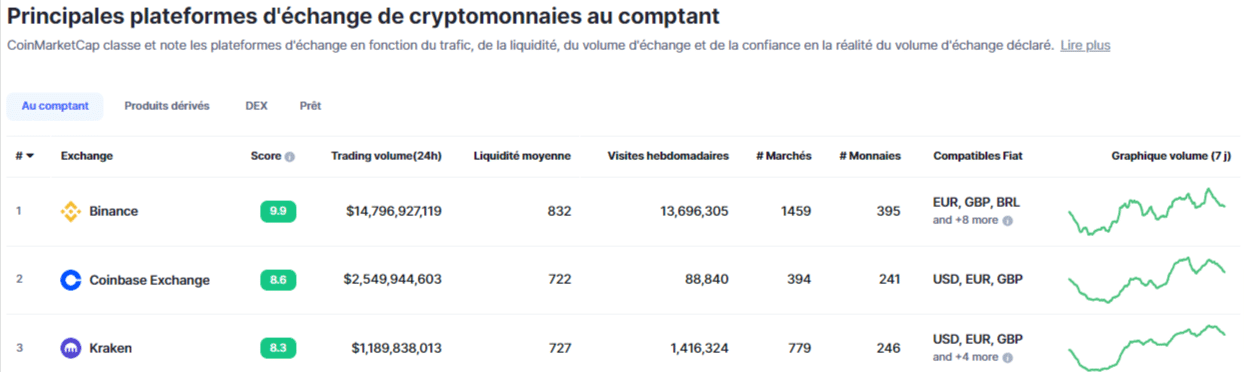Sort by 'Visites hebdomadaires' column header

coord(668,156)
